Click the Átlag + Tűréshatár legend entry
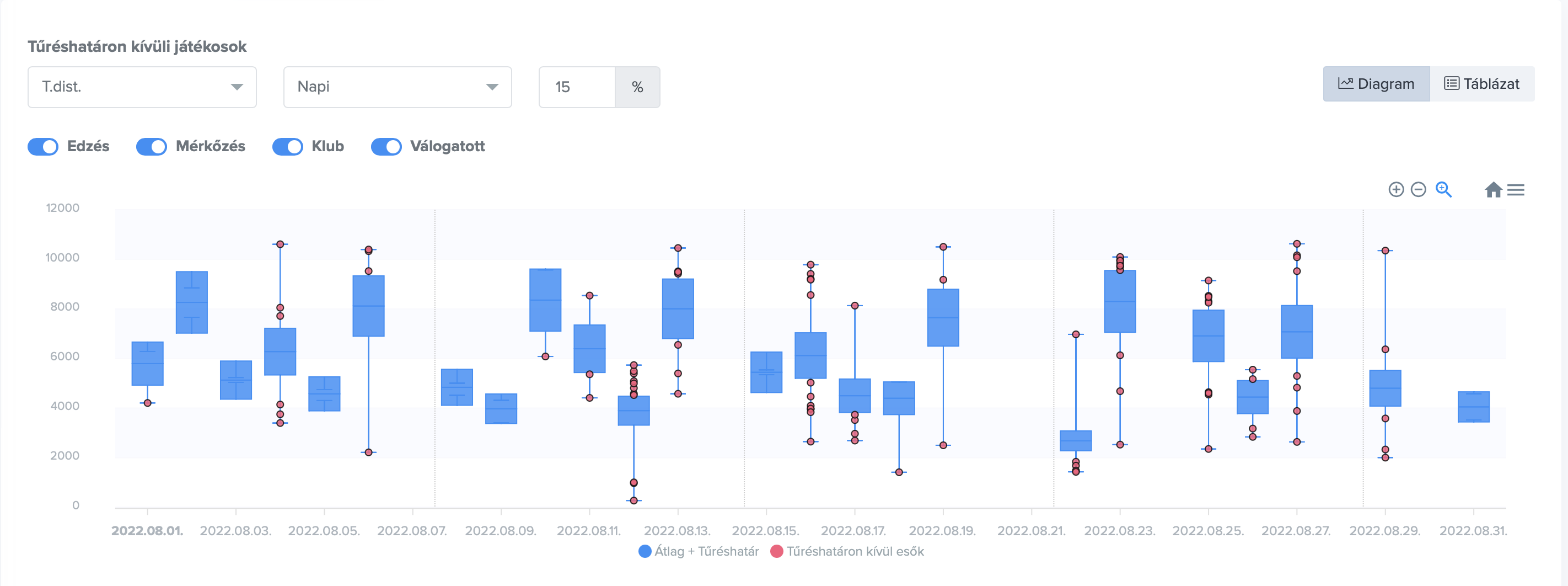 click(706, 551)
